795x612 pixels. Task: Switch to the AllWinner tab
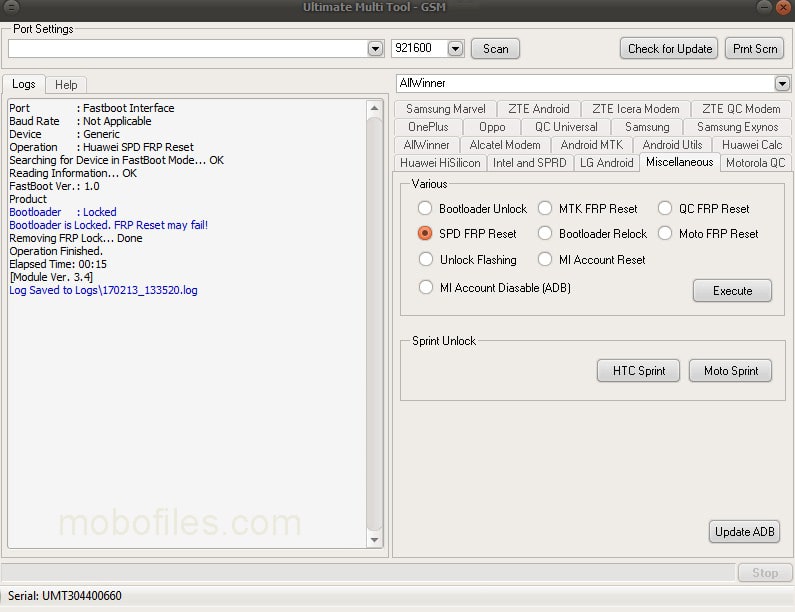pyautogui.click(x=426, y=145)
